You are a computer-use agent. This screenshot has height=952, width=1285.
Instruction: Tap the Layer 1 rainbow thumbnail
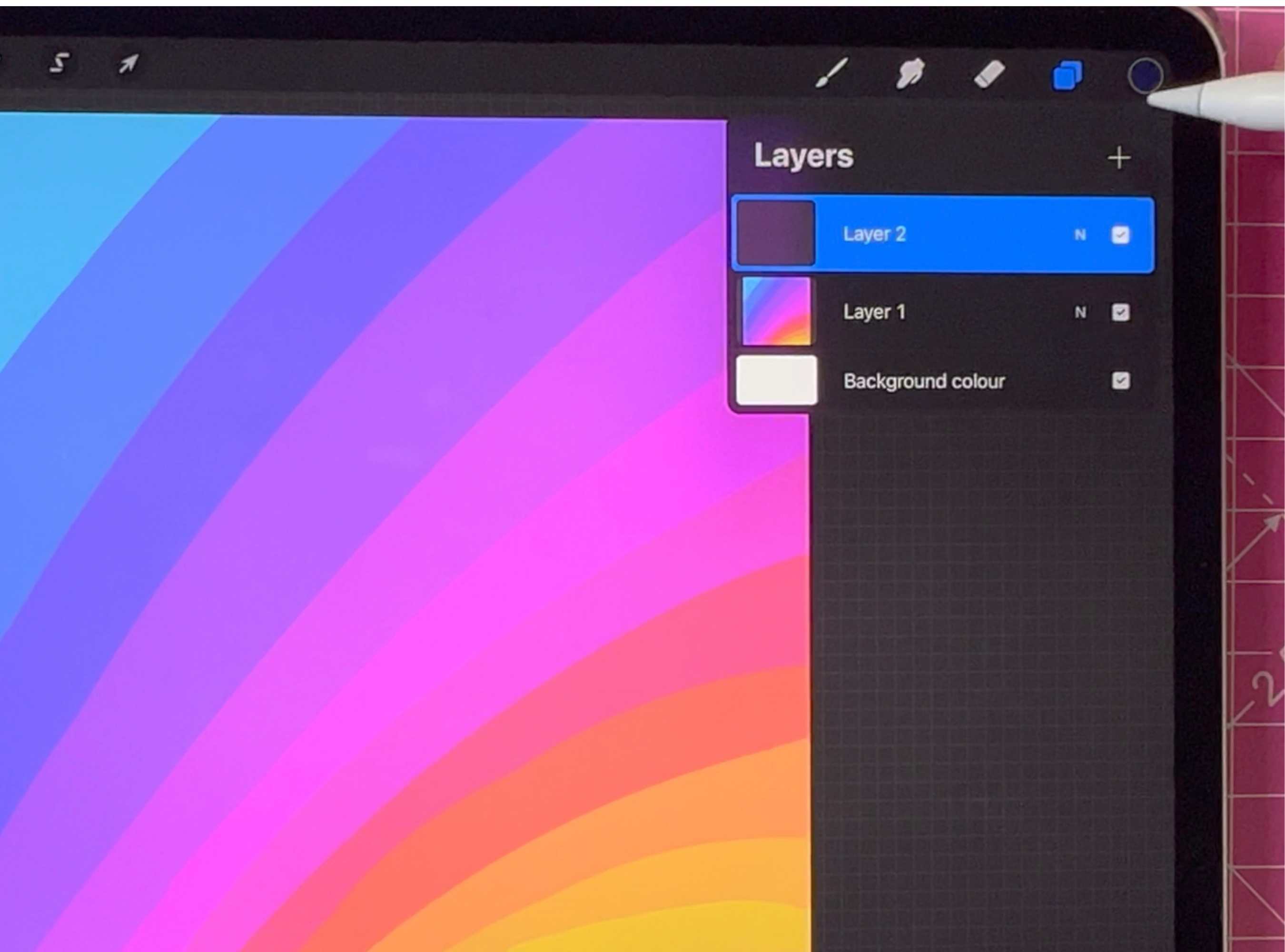pyautogui.click(x=776, y=311)
